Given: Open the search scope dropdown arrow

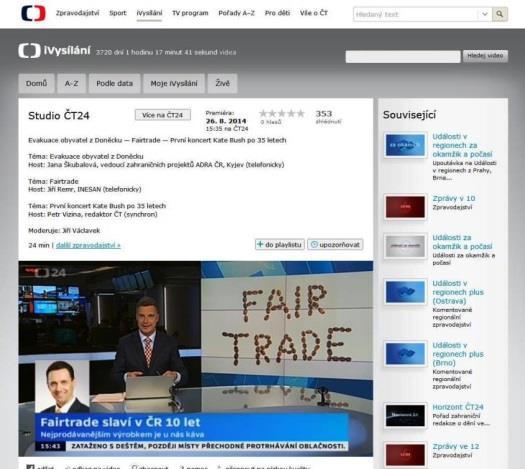Looking at the screenshot, I should [484, 14].
